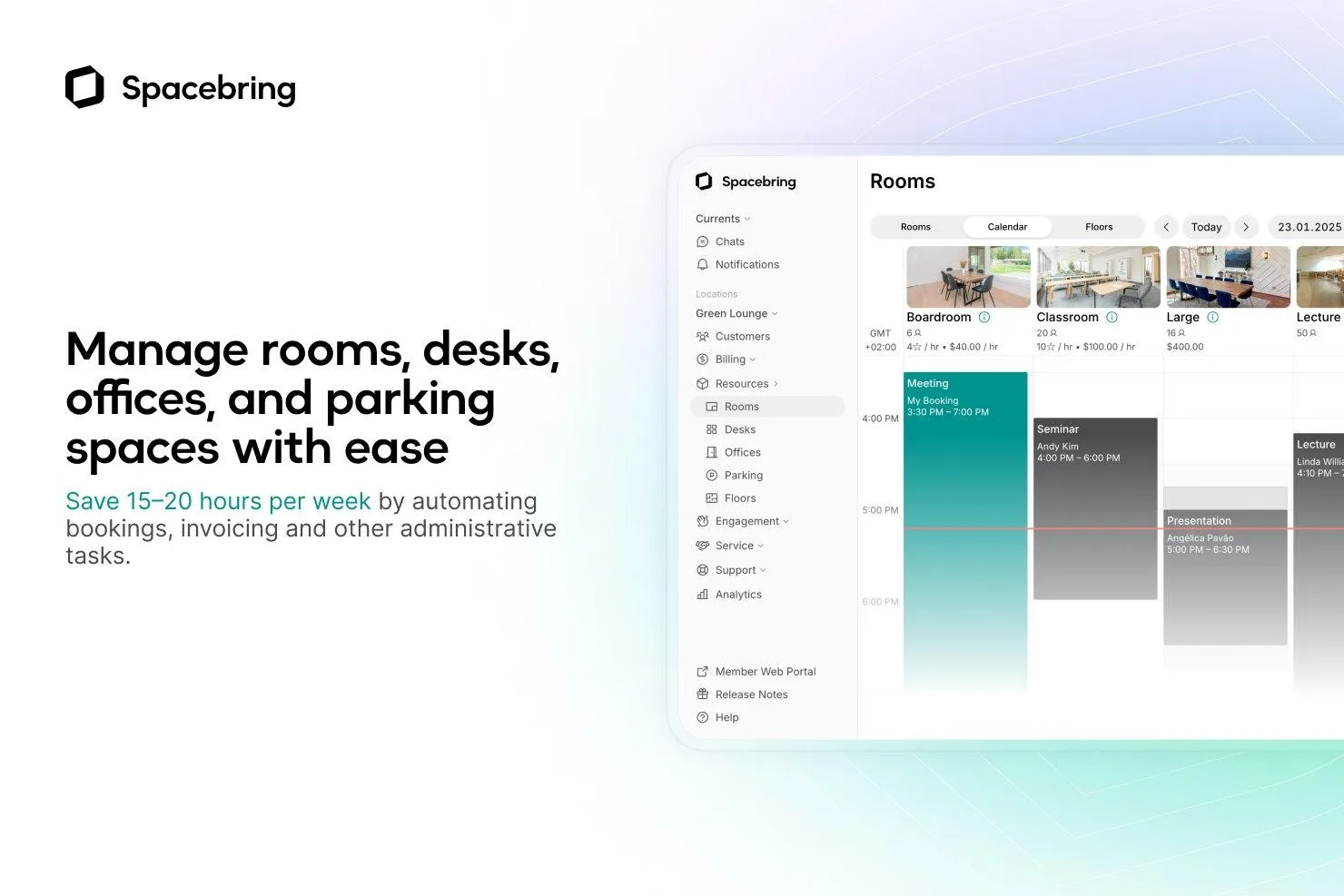This screenshot has height=896, width=1344.
Task: Open Parking under Resources
Action: tap(743, 476)
